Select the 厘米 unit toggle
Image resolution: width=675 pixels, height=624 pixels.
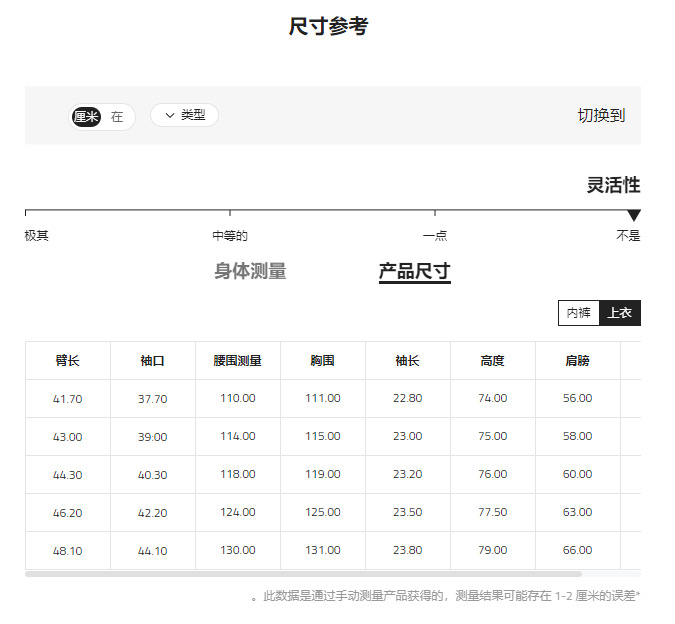pyautogui.click(x=86, y=117)
